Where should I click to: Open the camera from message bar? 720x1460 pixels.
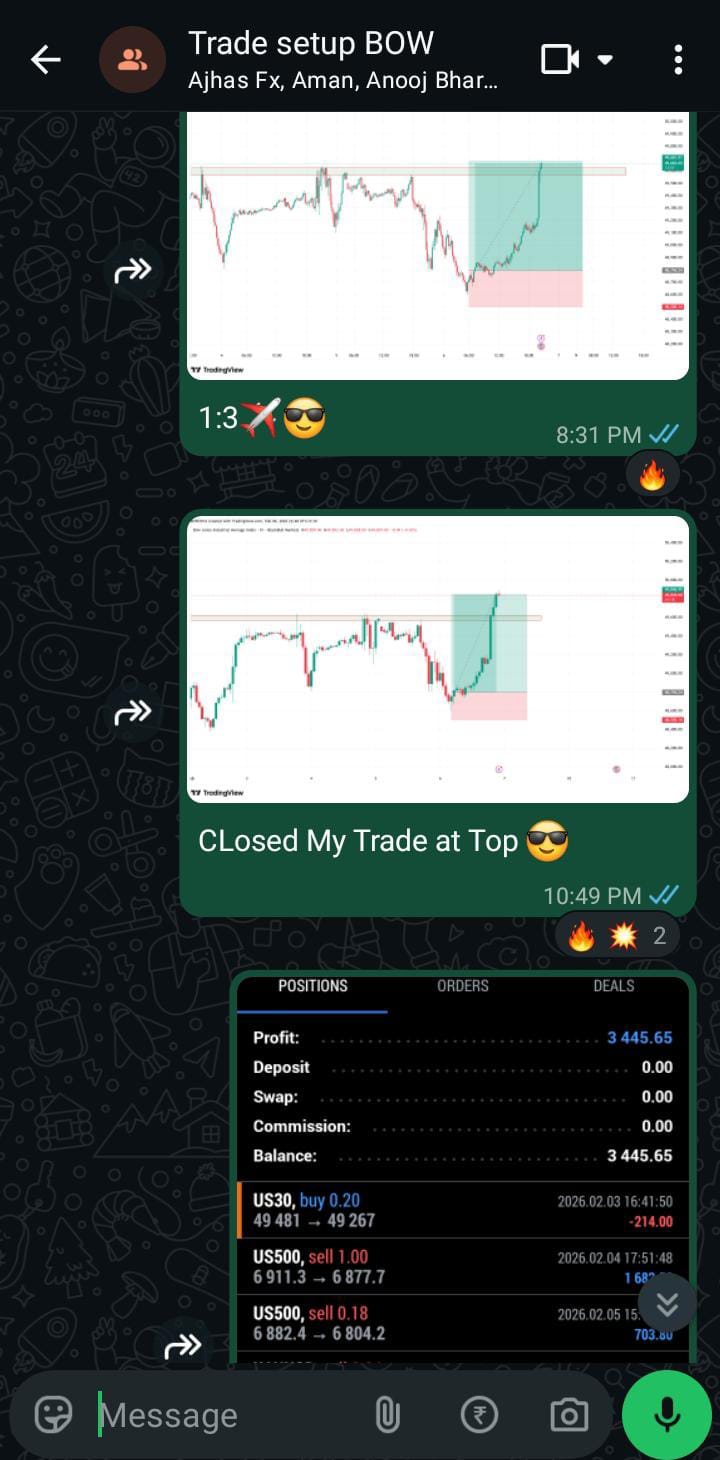[x=569, y=1415]
